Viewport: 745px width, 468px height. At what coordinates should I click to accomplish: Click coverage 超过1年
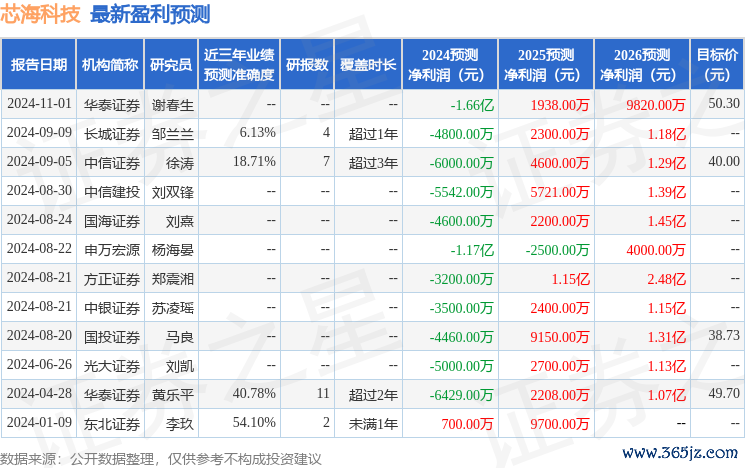click(373, 134)
